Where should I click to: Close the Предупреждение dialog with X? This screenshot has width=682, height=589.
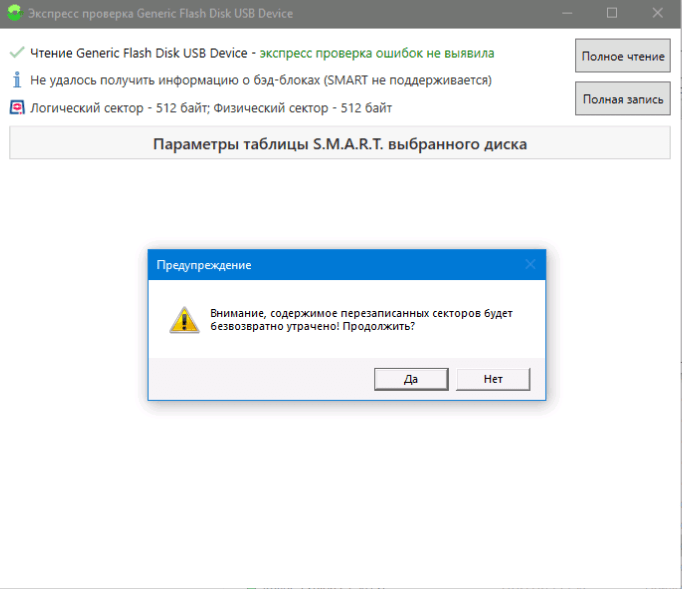pyautogui.click(x=530, y=265)
